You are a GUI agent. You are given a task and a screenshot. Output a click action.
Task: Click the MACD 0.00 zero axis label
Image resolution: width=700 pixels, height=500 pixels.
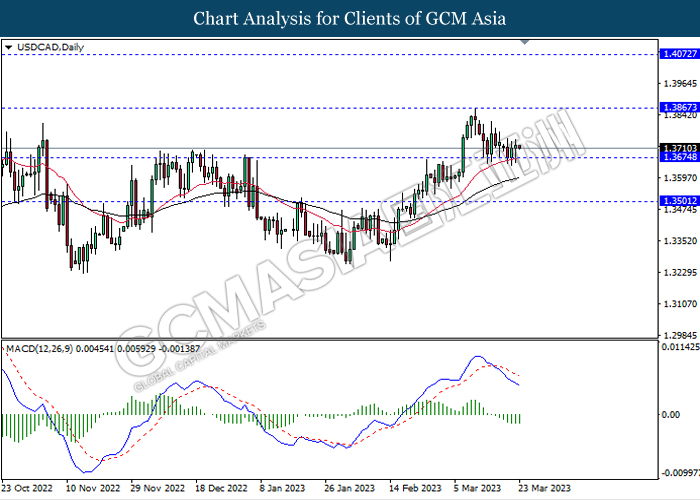click(x=671, y=415)
